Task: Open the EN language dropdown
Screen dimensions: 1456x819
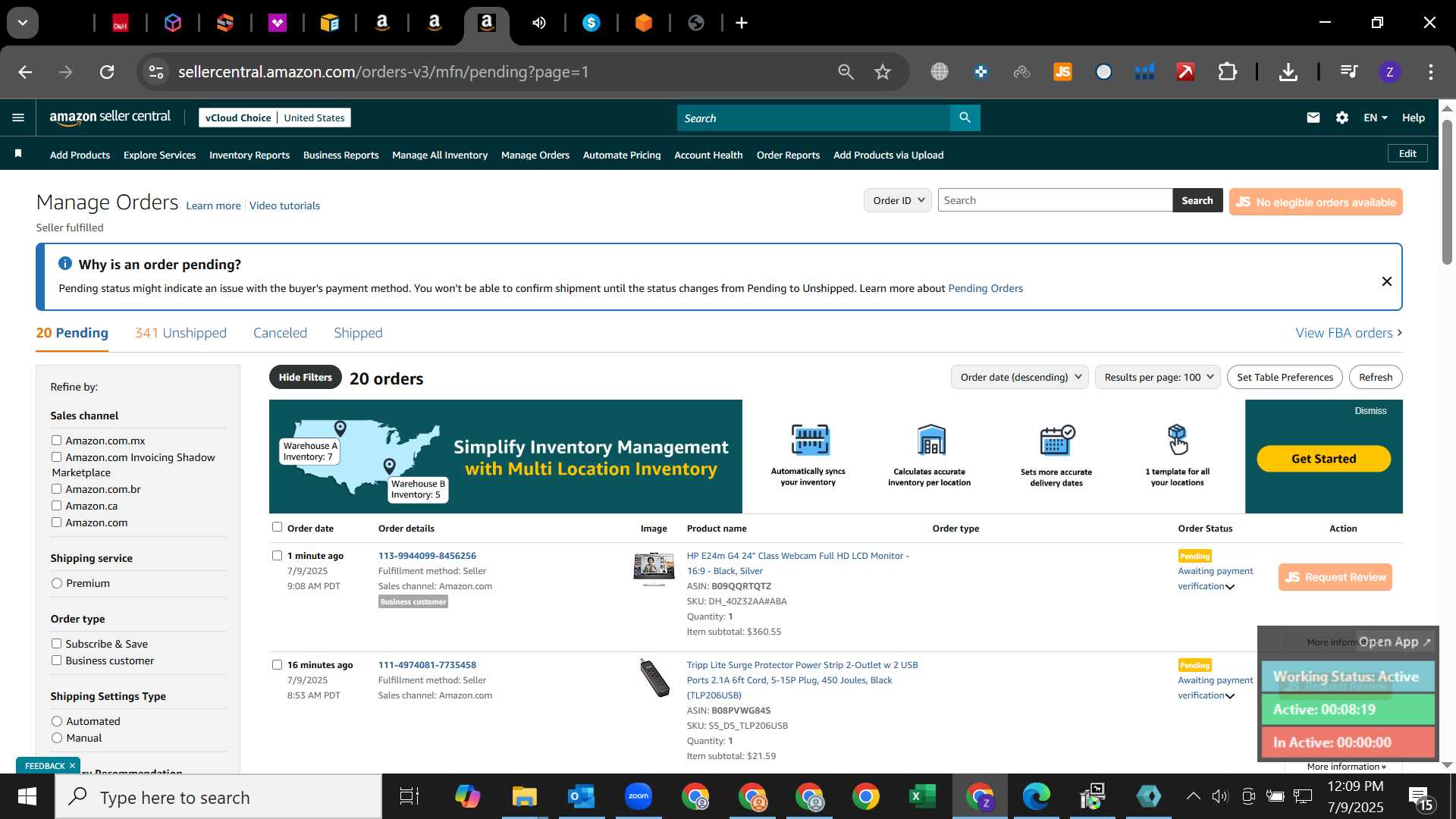Action: tap(1376, 118)
